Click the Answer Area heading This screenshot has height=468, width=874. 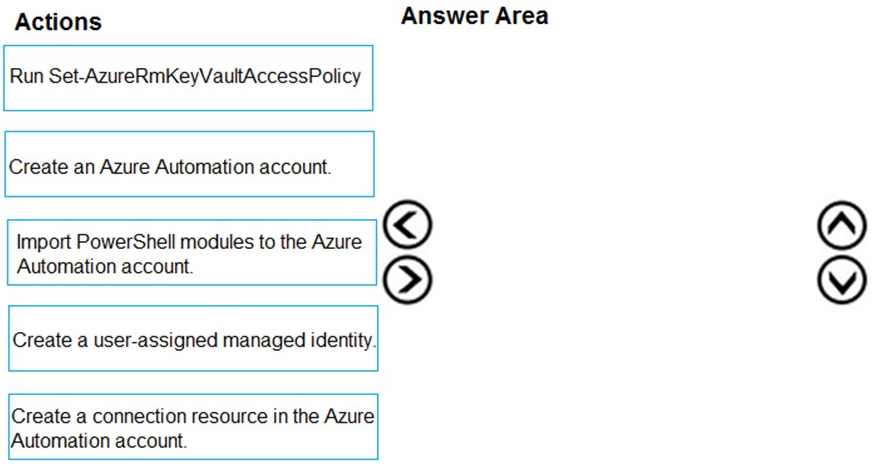[x=474, y=16]
